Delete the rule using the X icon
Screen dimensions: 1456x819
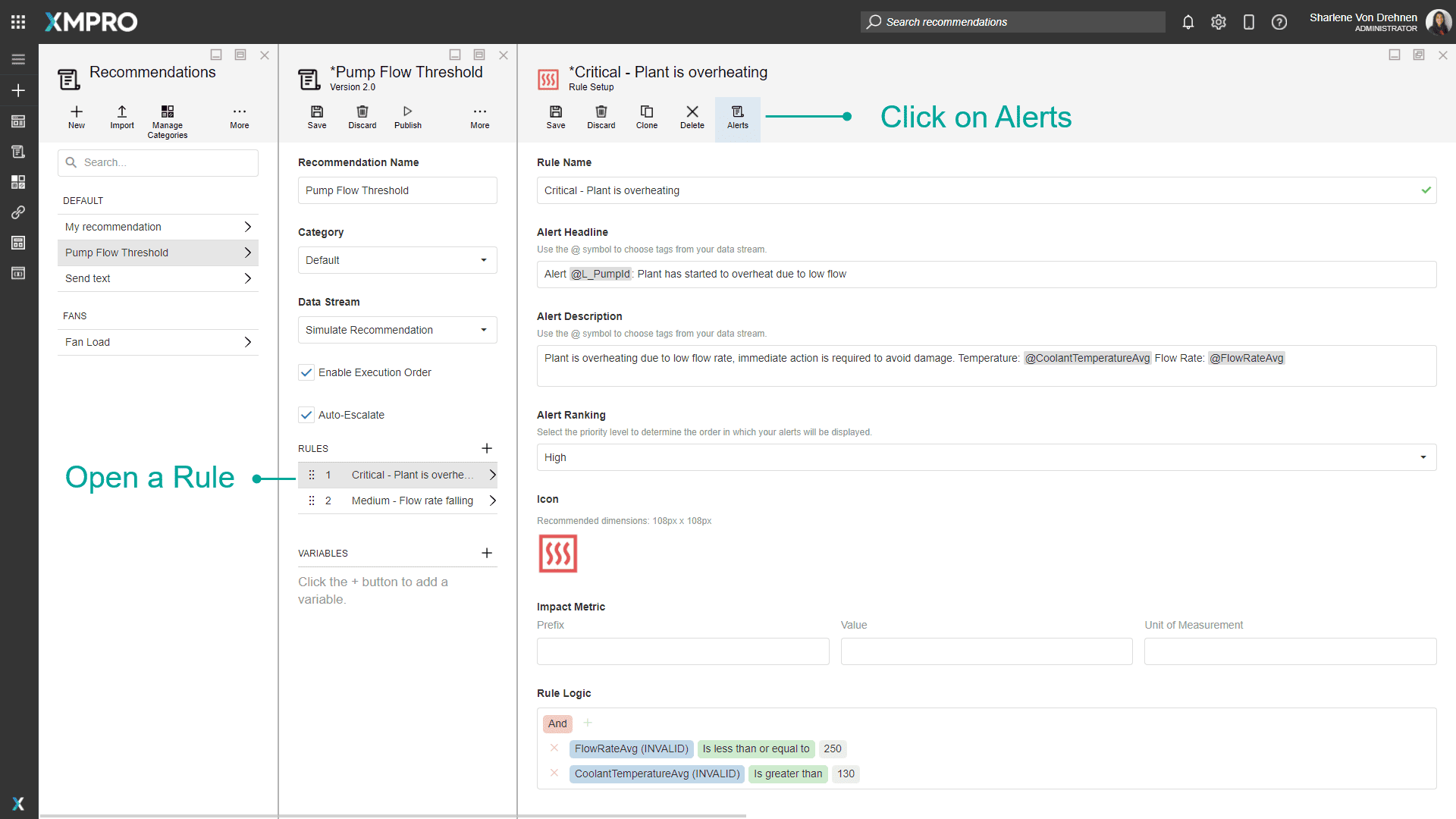[692, 117]
